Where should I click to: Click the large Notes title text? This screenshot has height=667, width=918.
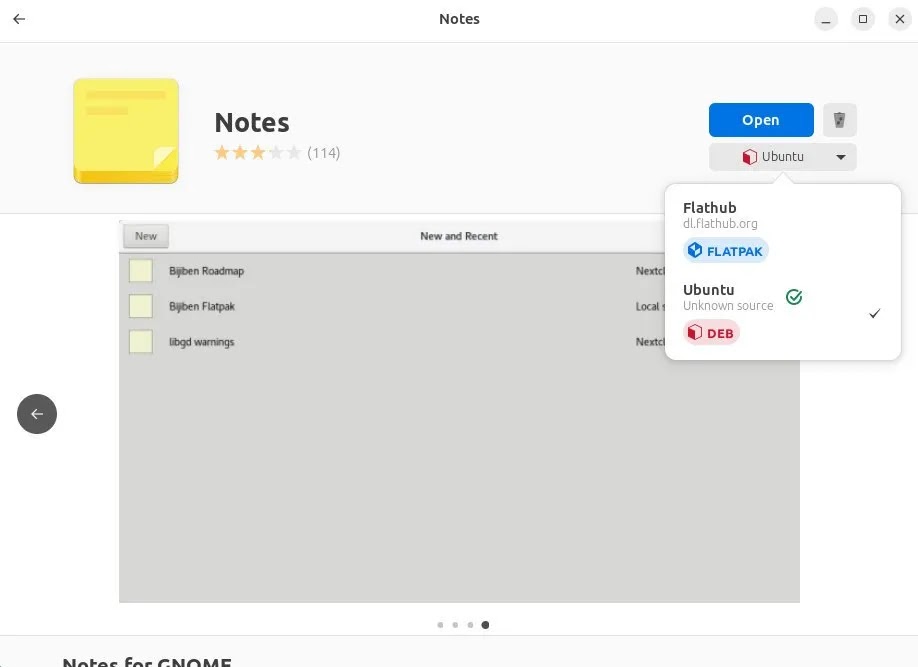(252, 123)
